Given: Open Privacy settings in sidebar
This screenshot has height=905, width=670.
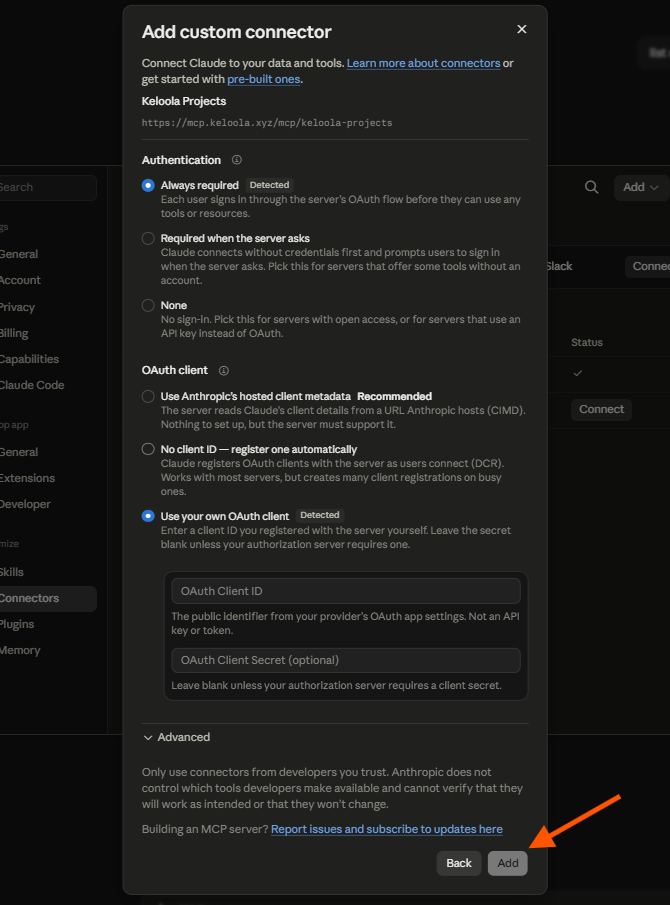Looking at the screenshot, I should [x=17, y=307].
